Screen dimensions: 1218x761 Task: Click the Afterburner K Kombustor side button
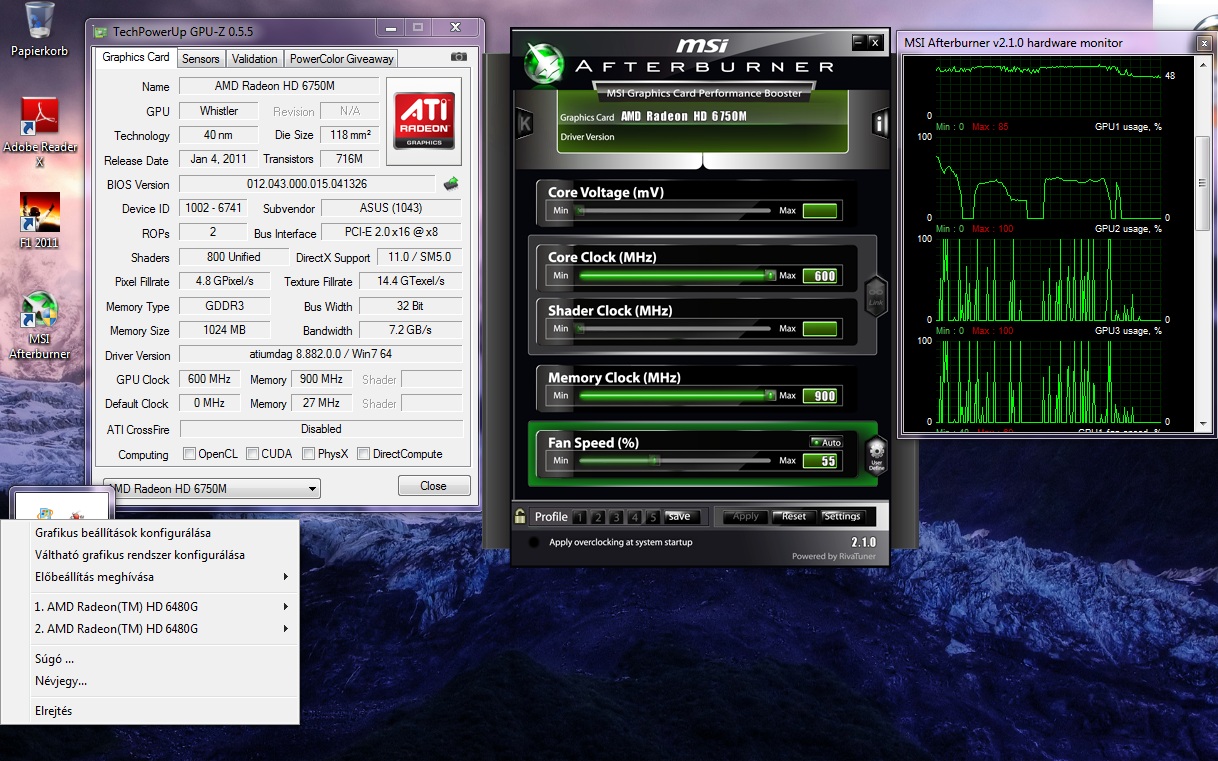tap(524, 124)
